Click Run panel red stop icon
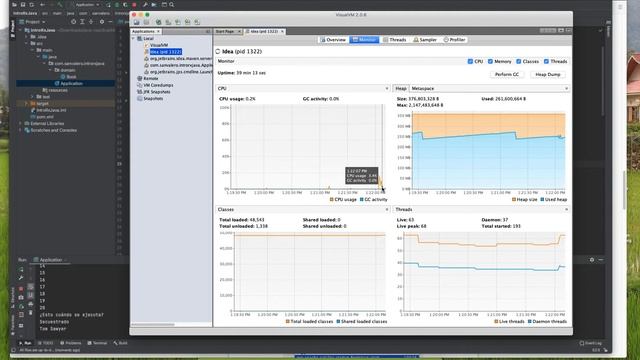 [21, 289]
